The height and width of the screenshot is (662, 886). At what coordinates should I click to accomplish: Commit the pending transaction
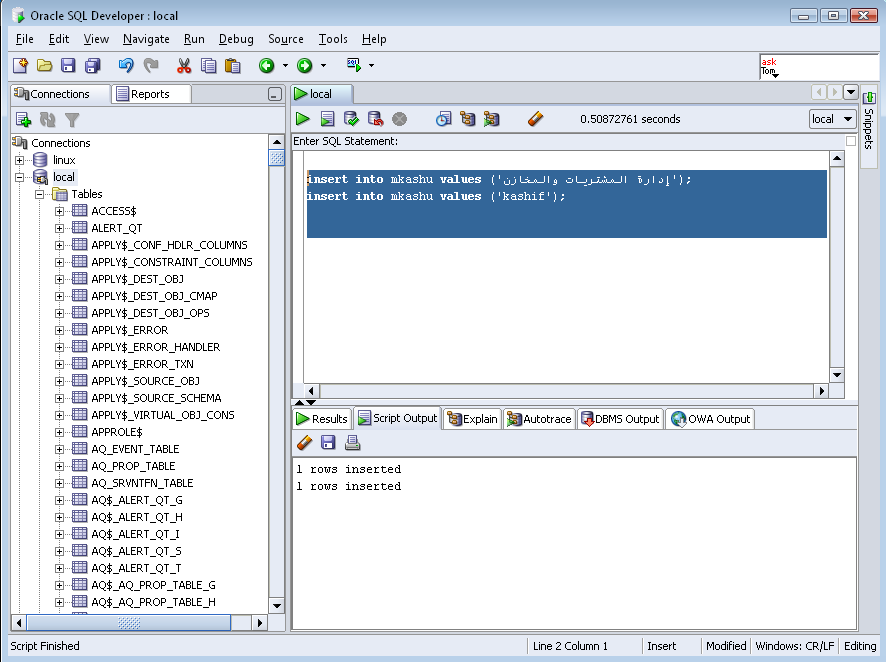coord(351,118)
